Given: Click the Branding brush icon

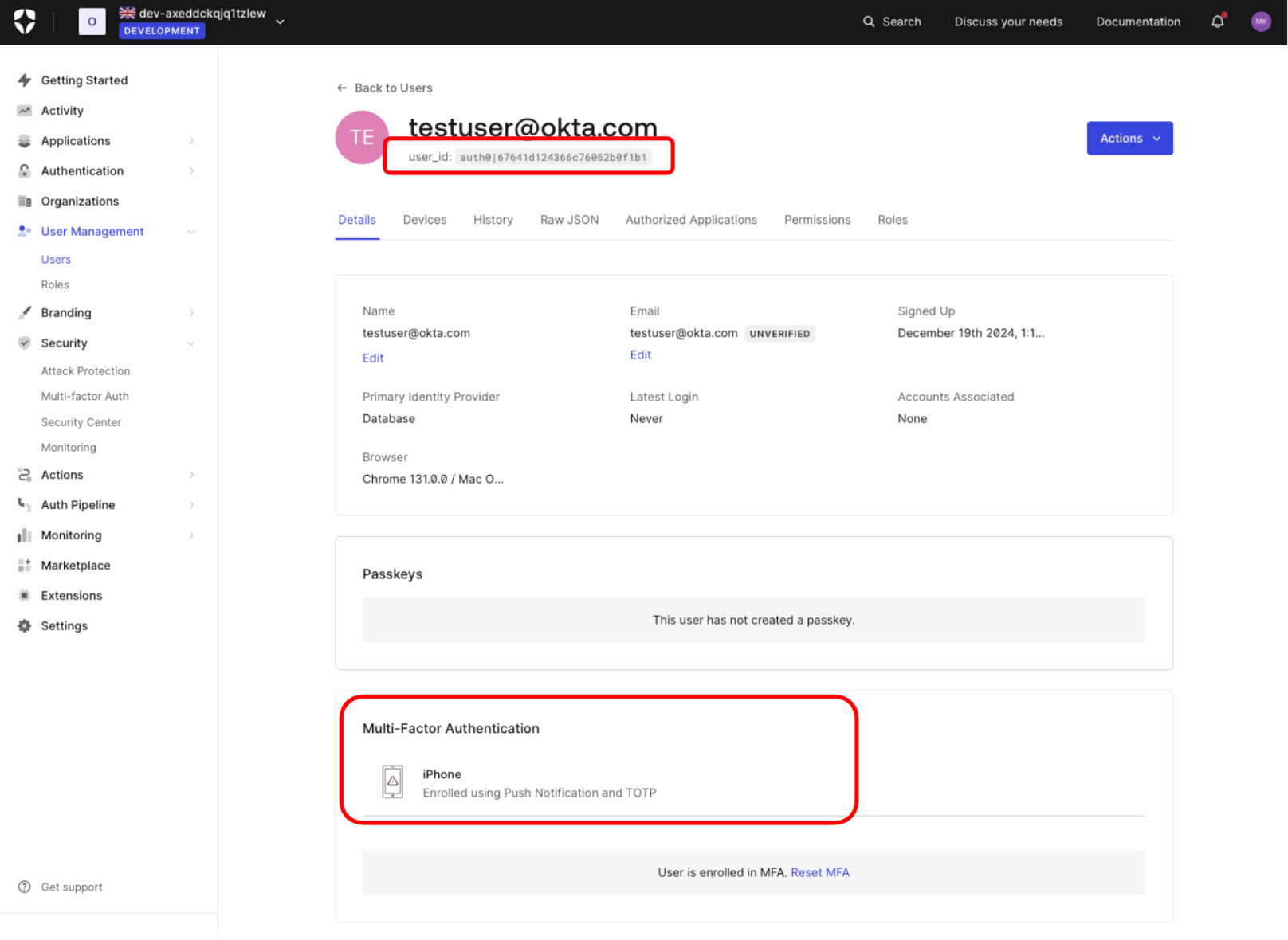Looking at the screenshot, I should pyautogui.click(x=25, y=313).
